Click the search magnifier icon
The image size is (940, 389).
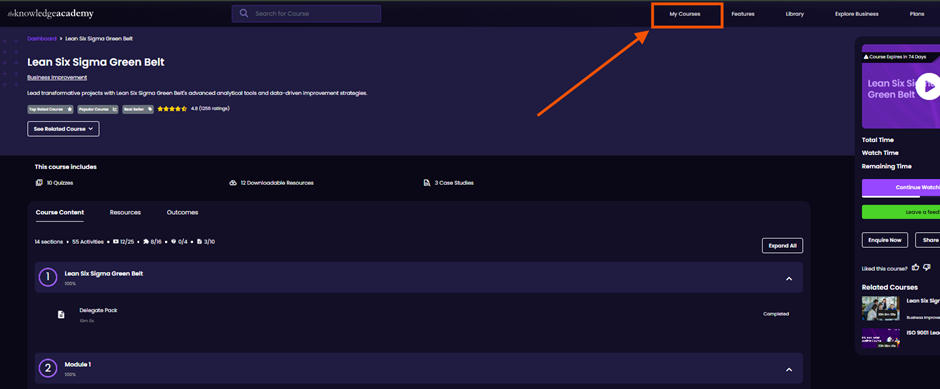pos(243,13)
